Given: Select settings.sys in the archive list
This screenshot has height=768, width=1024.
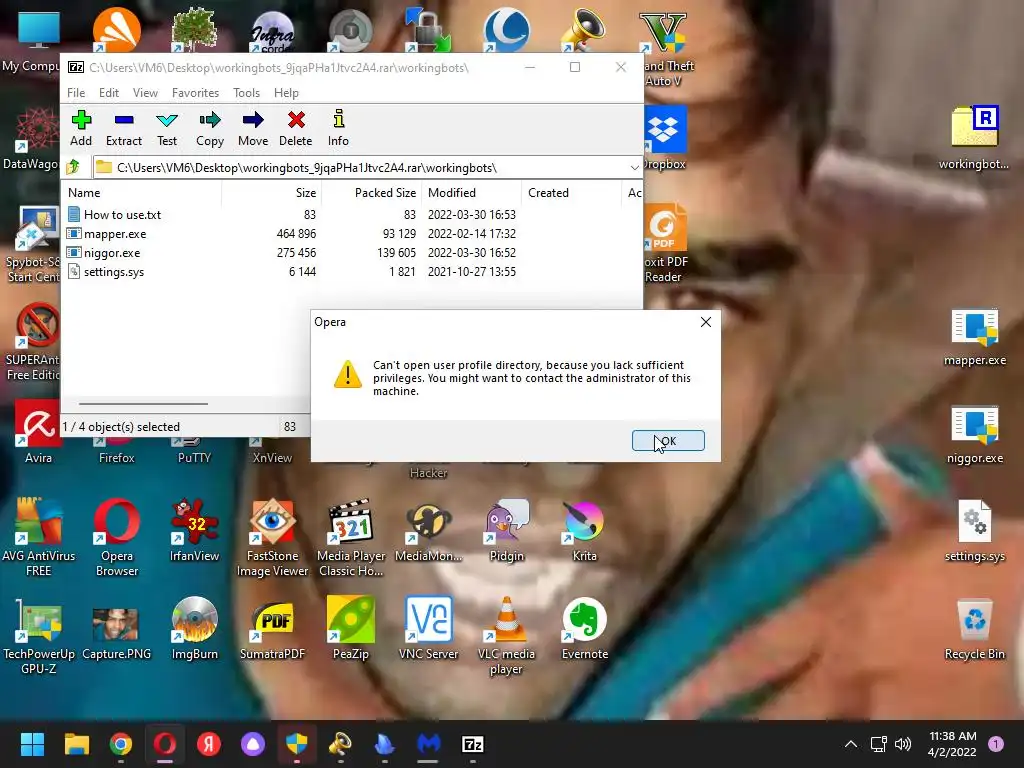Looking at the screenshot, I should point(353,272).
